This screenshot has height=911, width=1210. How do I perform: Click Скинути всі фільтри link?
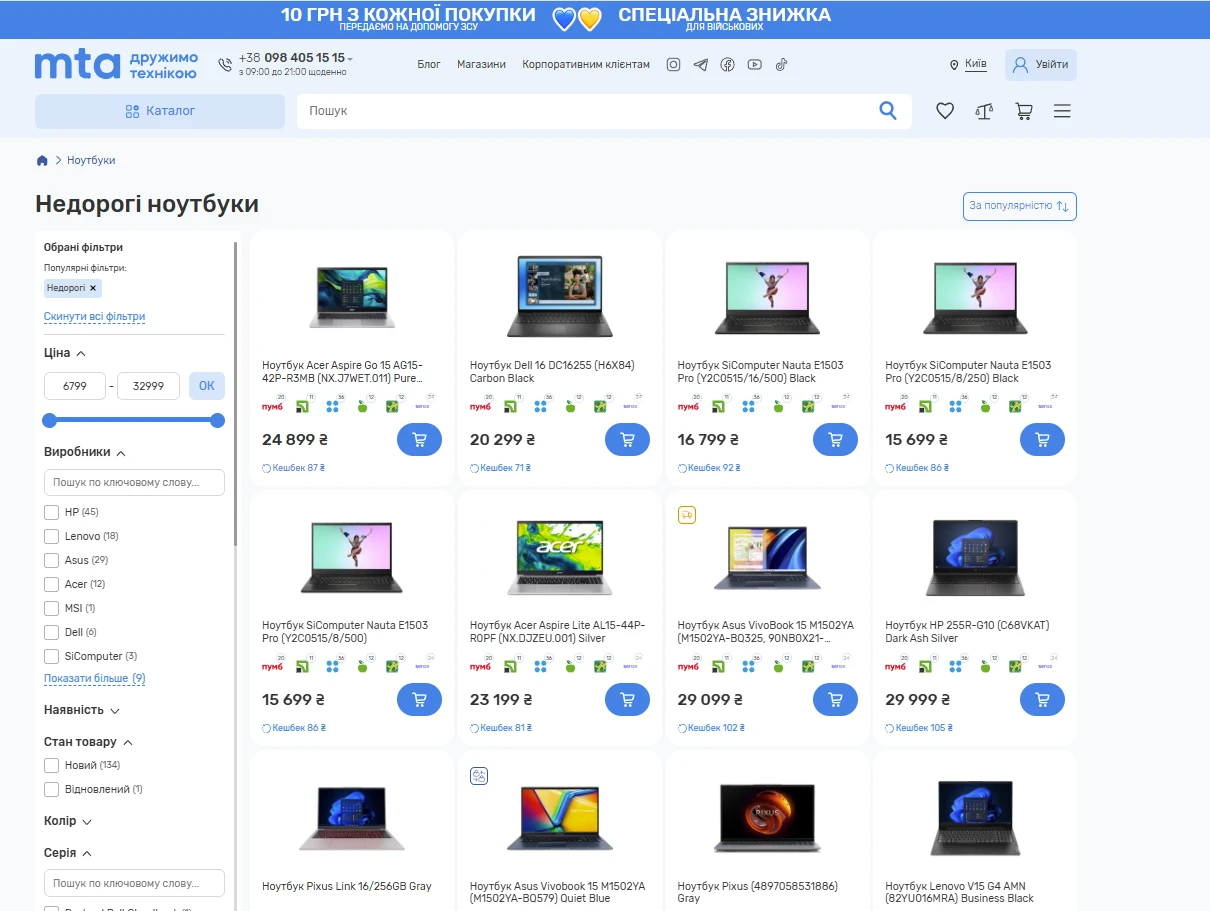[x=95, y=317]
